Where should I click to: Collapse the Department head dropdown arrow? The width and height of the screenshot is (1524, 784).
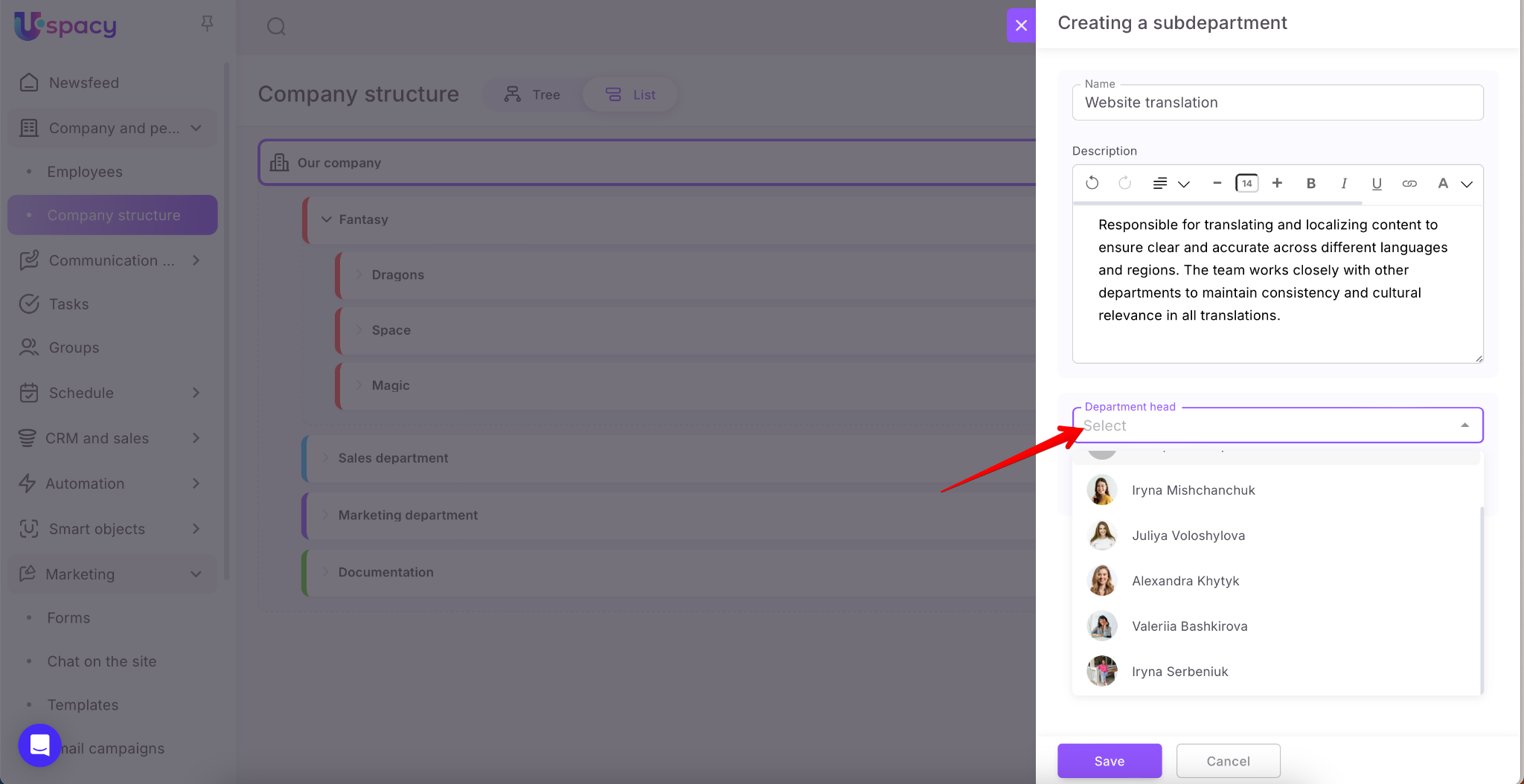click(1464, 425)
